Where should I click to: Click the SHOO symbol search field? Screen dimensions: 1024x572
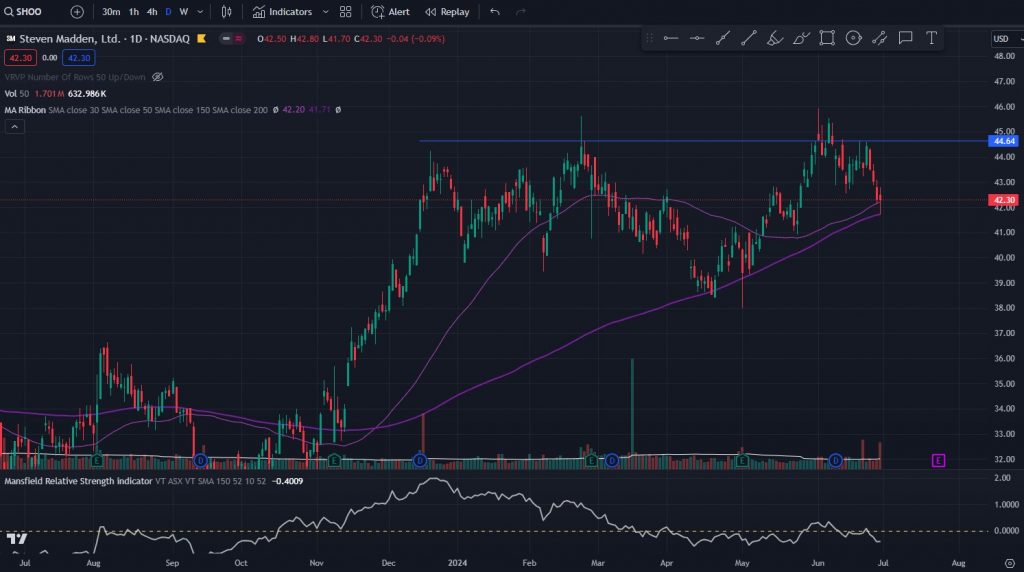click(x=30, y=12)
